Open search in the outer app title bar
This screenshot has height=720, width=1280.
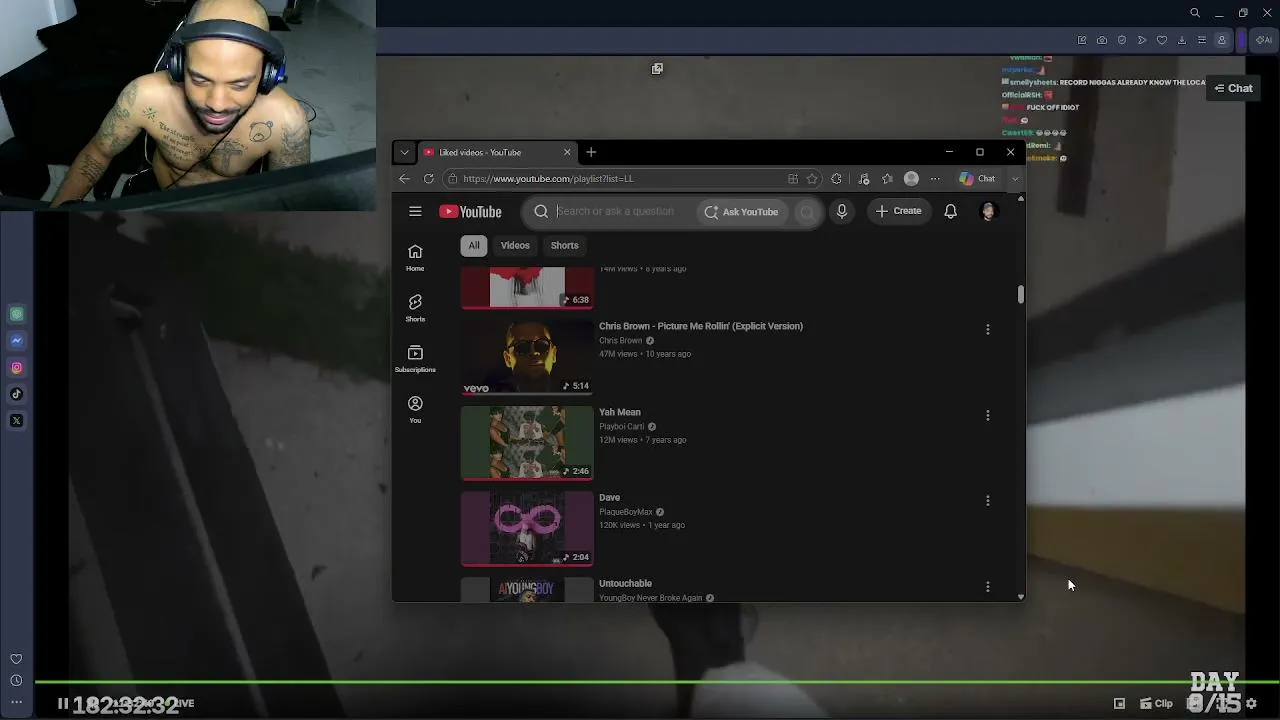[1195, 13]
